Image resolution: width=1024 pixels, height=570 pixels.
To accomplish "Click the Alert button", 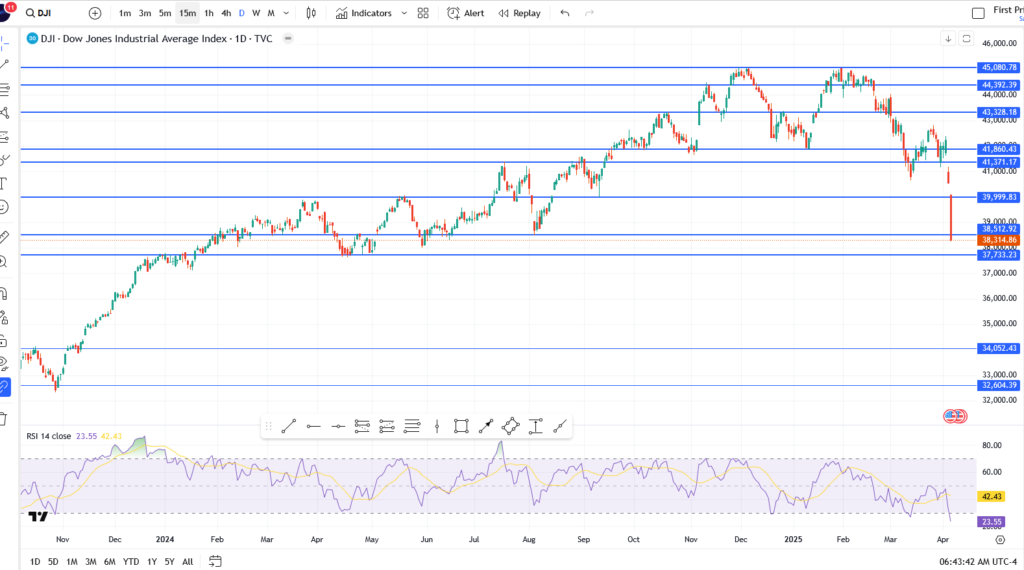I will coord(465,13).
